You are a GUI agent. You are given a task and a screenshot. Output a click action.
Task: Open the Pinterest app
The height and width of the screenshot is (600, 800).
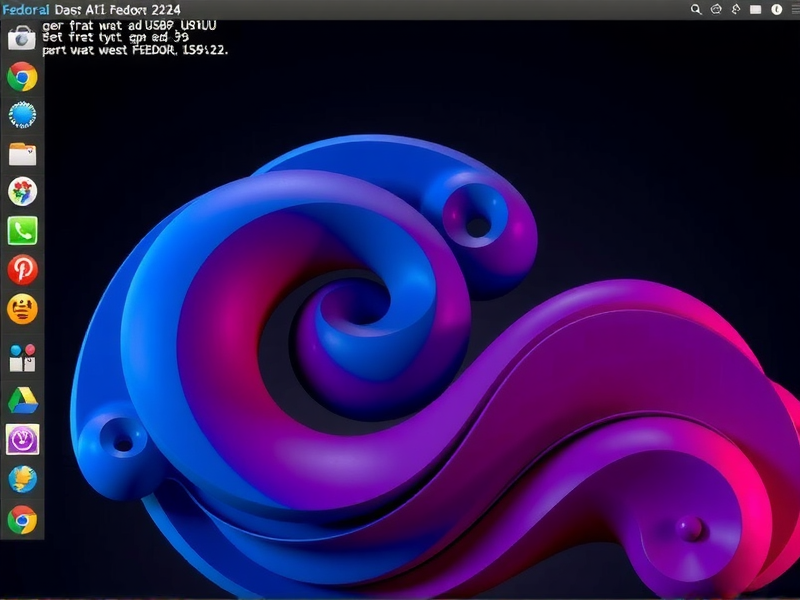click(x=20, y=268)
